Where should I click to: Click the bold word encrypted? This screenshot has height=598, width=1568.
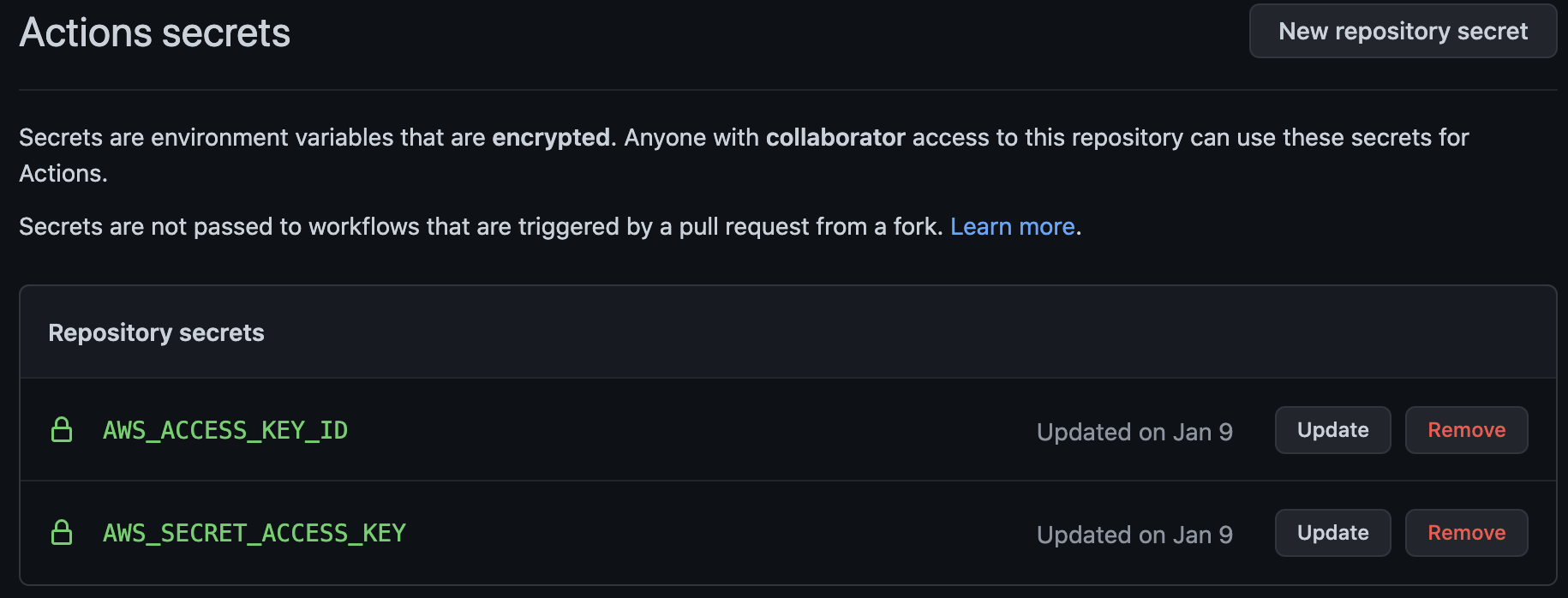tap(551, 137)
